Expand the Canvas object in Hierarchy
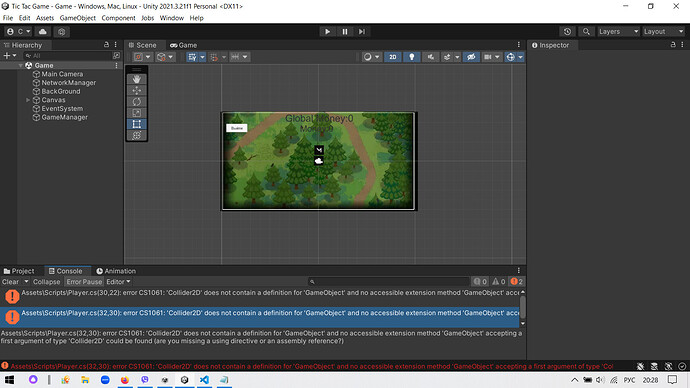Viewport: 690px width, 388px height. (x=28, y=100)
